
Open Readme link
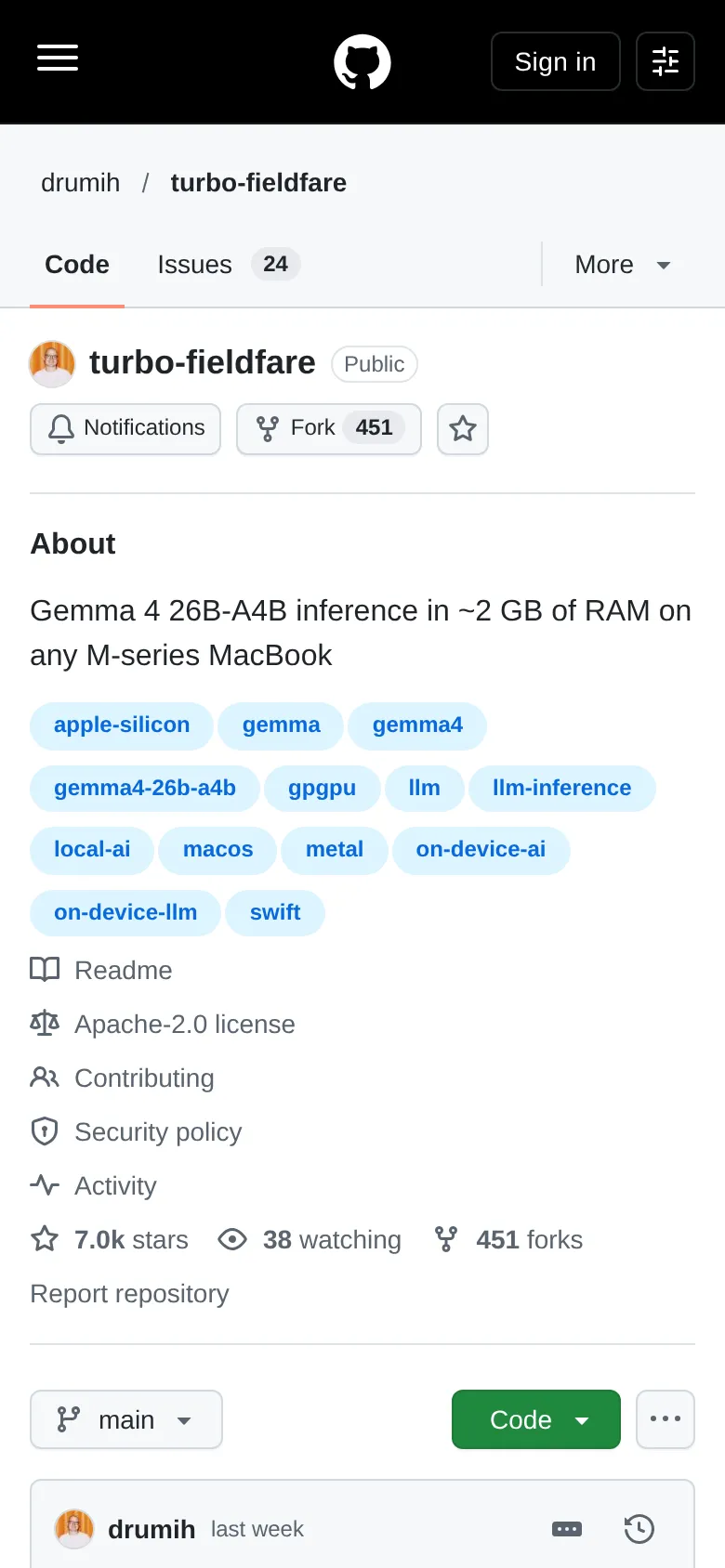(x=102, y=971)
